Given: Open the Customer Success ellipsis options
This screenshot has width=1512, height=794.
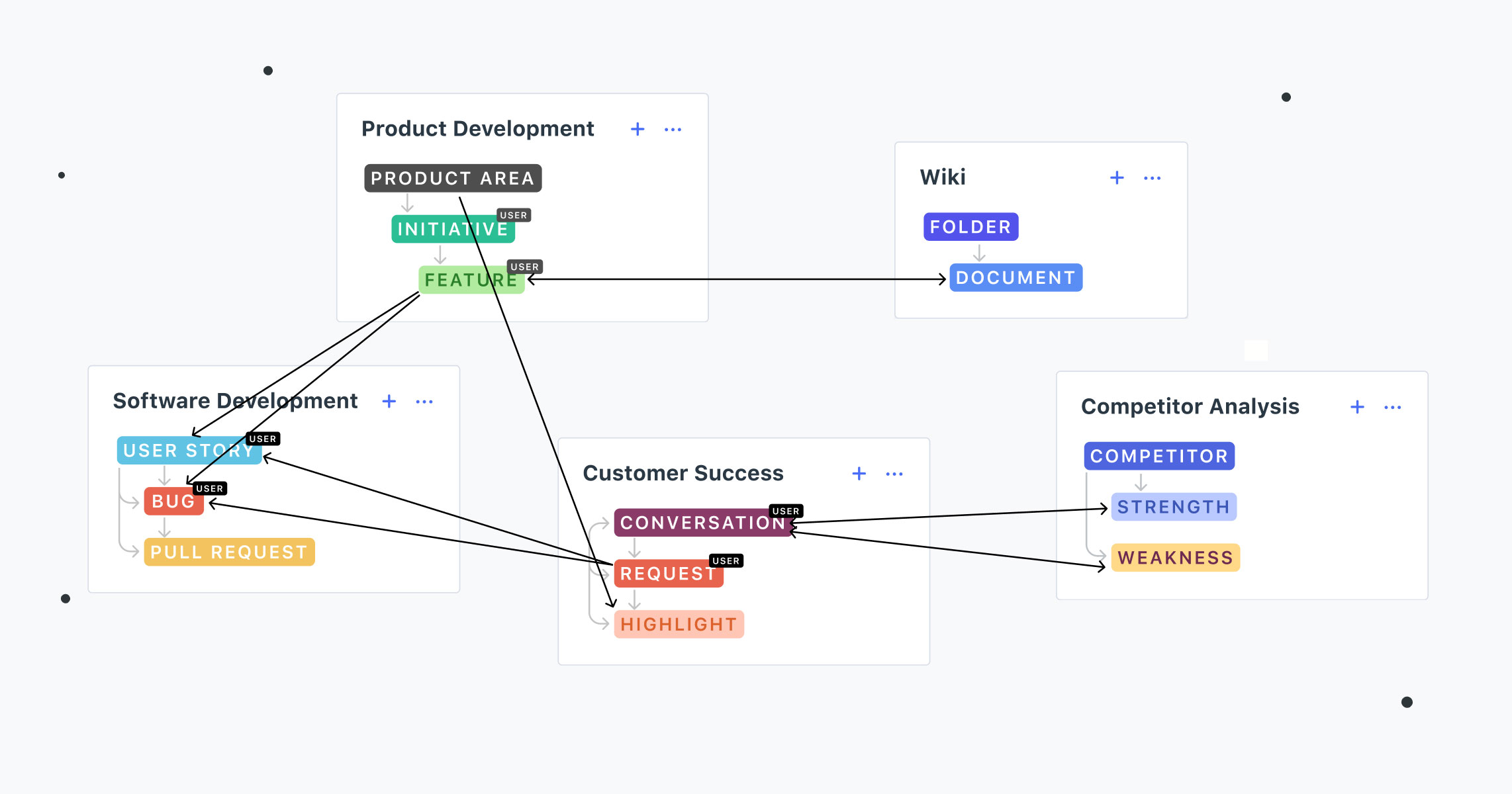Looking at the screenshot, I should point(894,474).
